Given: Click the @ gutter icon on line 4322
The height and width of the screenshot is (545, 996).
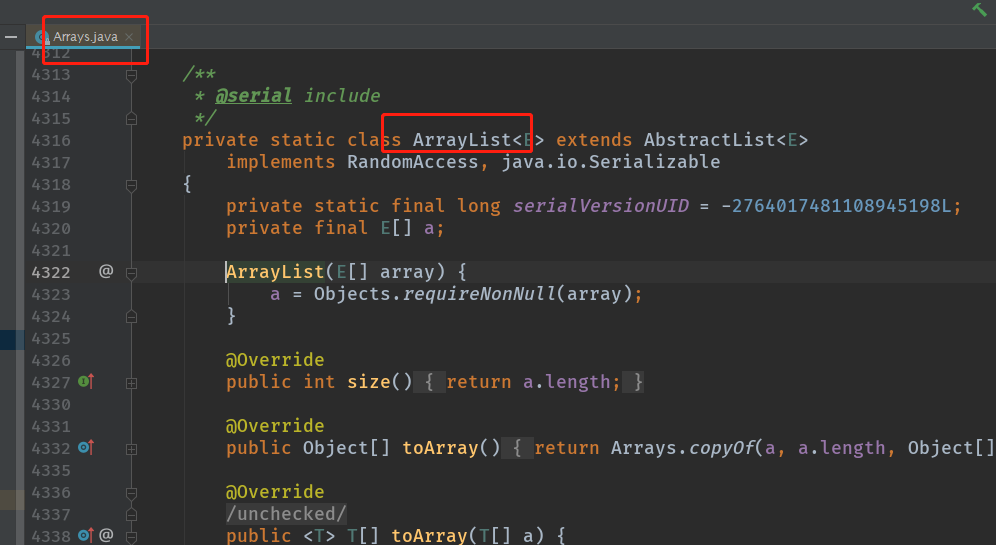Looking at the screenshot, I should click(106, 271).
